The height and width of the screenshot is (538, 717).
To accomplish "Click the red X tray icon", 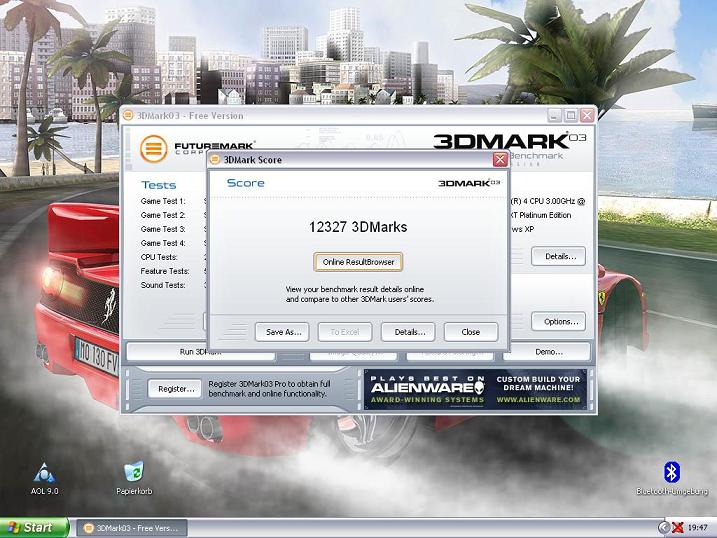I will 678,528.
